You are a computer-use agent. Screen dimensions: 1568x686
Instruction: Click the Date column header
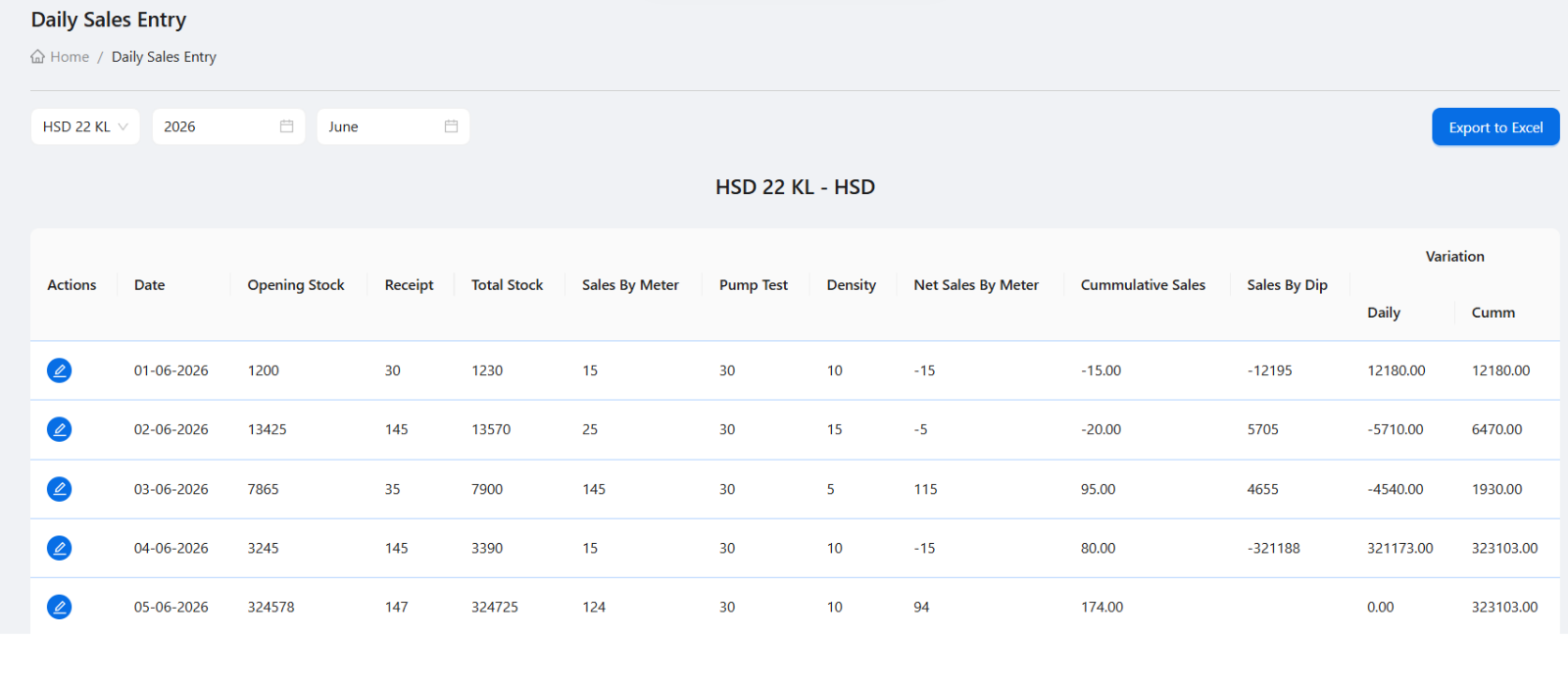tap(149, 285)
